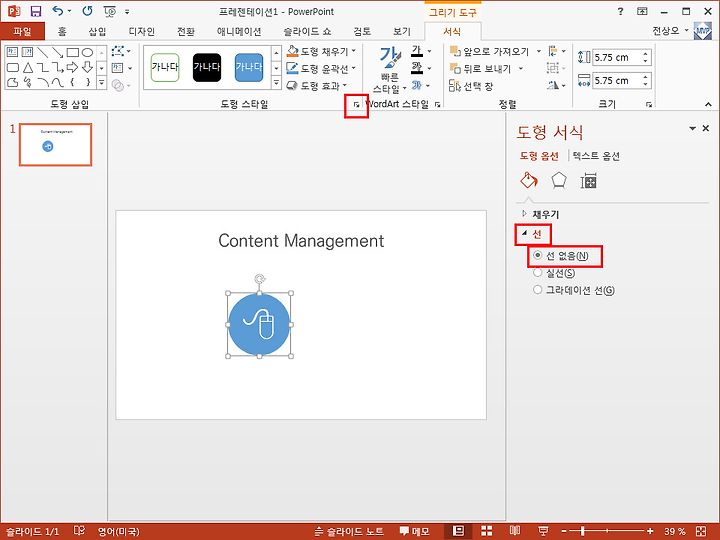The height and width of the screenshot is (540, 720).
Task: Expand the shape styles gallery More arrow
Action: coord(276,83)
